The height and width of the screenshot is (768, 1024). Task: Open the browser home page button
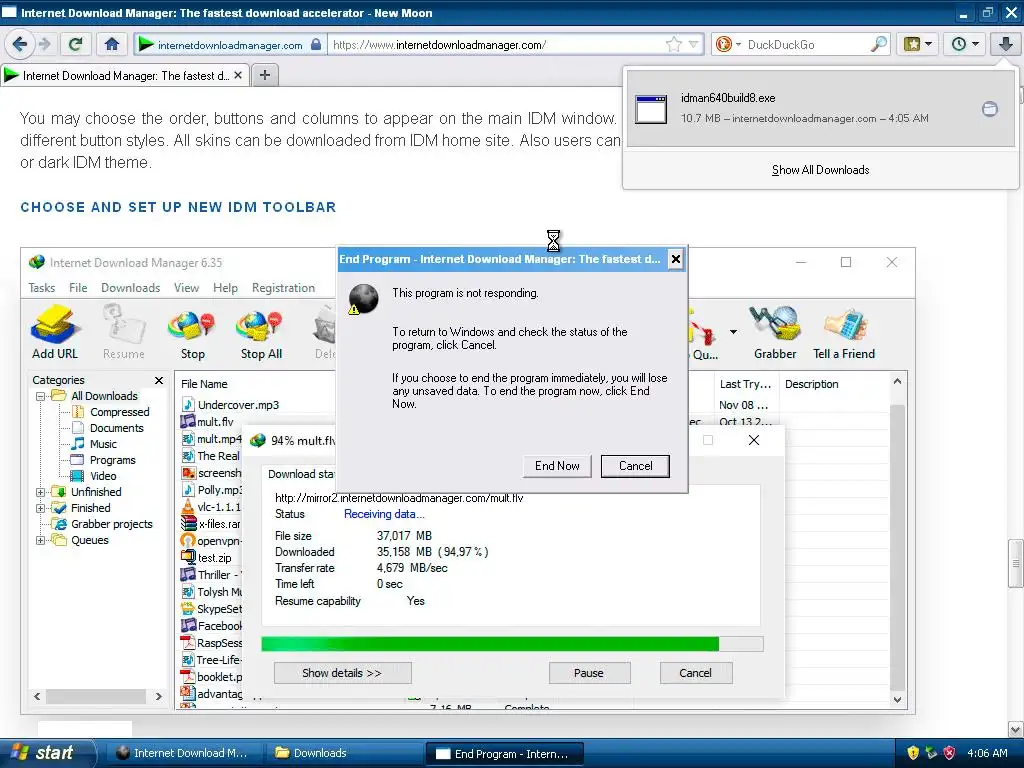pyautogui.click(x=112, y=44)
